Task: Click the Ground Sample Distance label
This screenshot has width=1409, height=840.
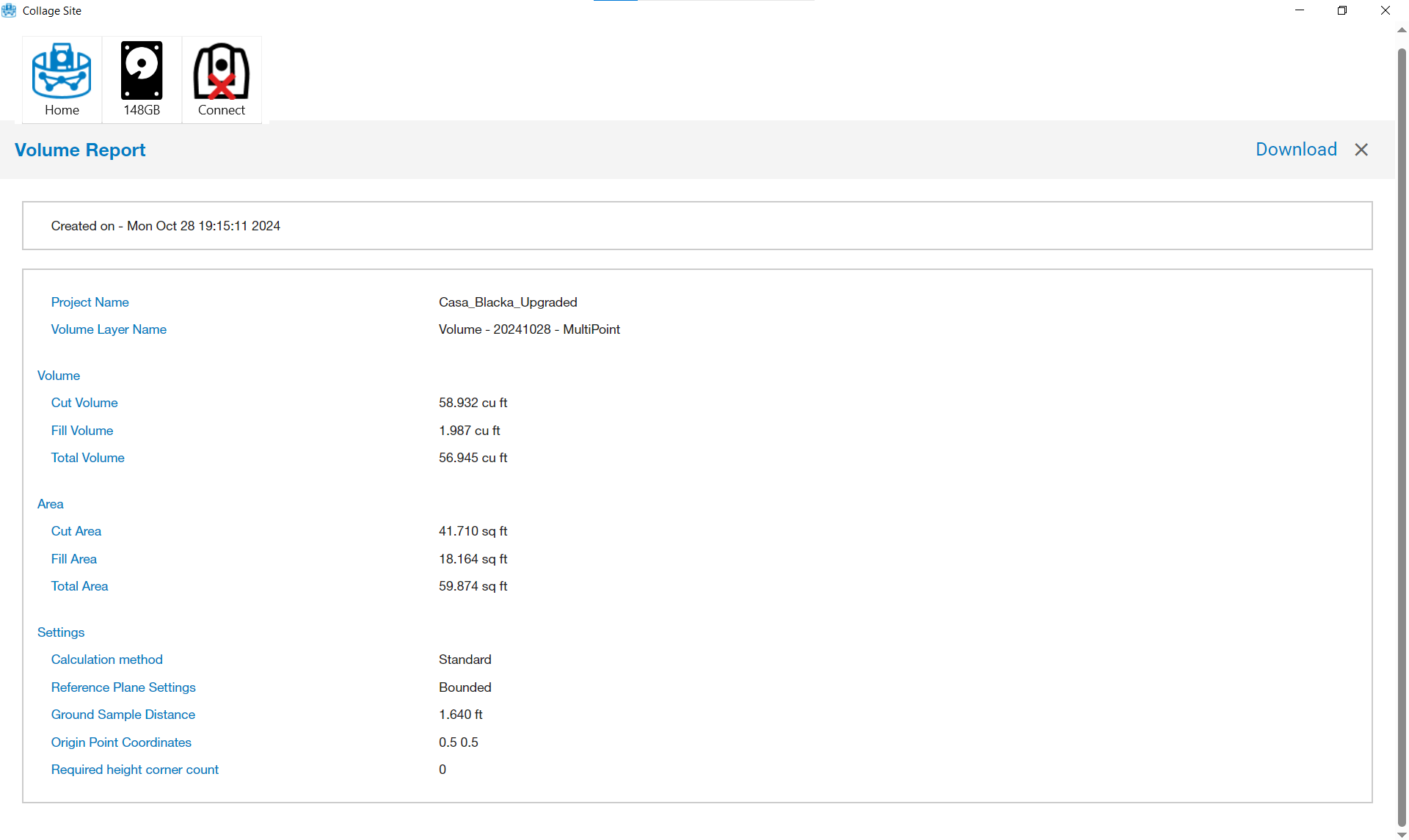Action: click(x=123, y=715)
